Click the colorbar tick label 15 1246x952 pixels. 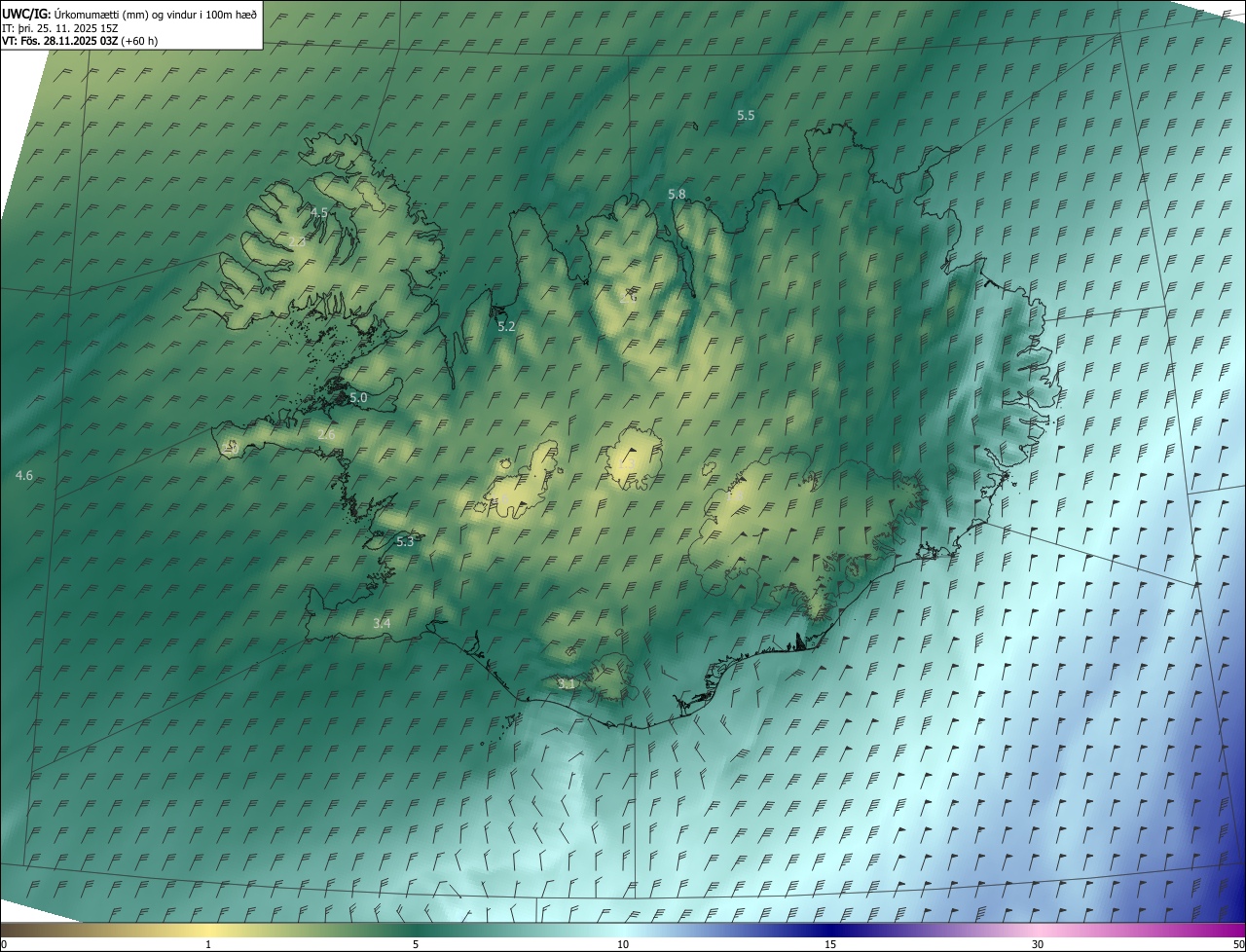tap(830, 945)
